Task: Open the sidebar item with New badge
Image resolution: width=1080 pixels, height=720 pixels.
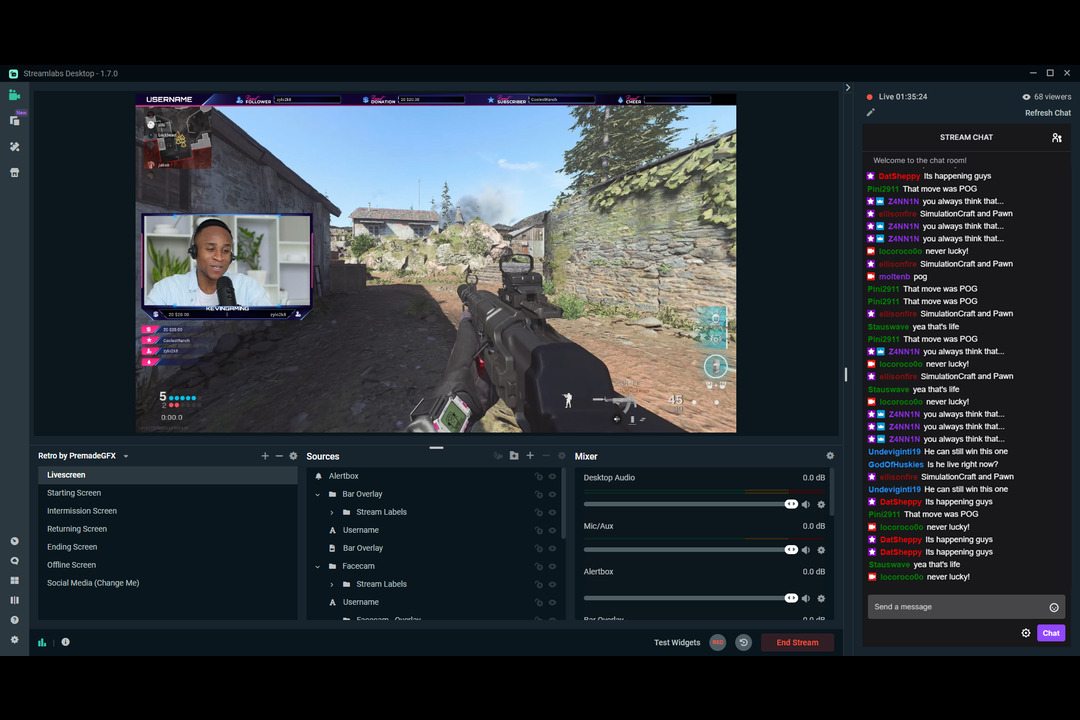Action: point(14,121)
